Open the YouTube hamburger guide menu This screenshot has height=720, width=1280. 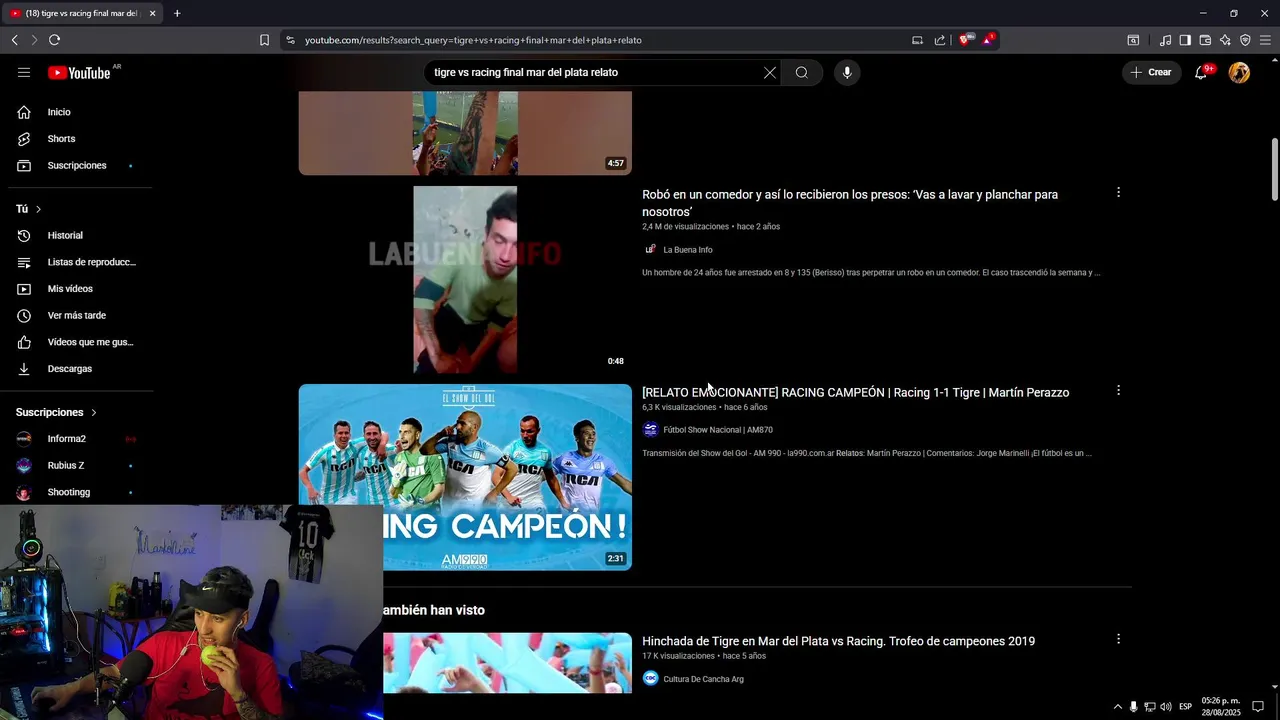click(x=24, y=72)
